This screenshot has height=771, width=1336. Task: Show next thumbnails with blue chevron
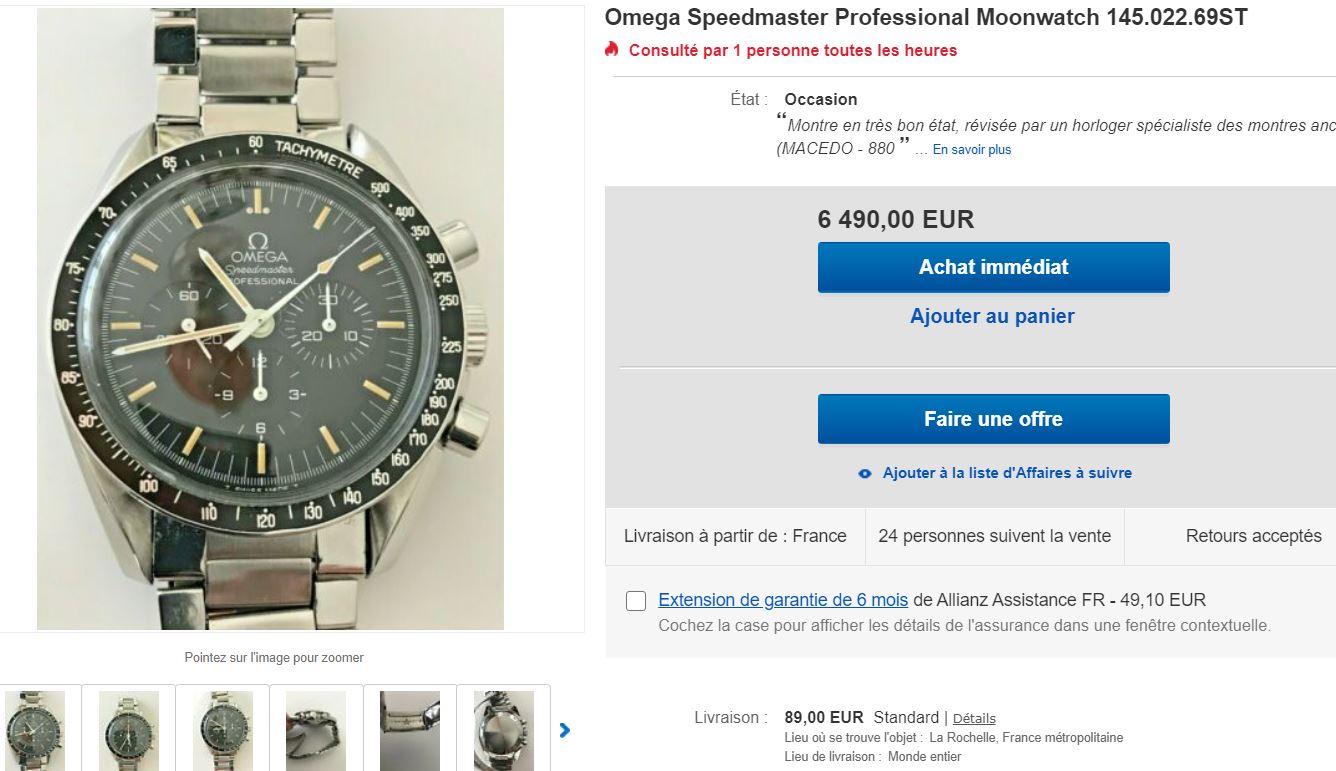coord(565,730)
